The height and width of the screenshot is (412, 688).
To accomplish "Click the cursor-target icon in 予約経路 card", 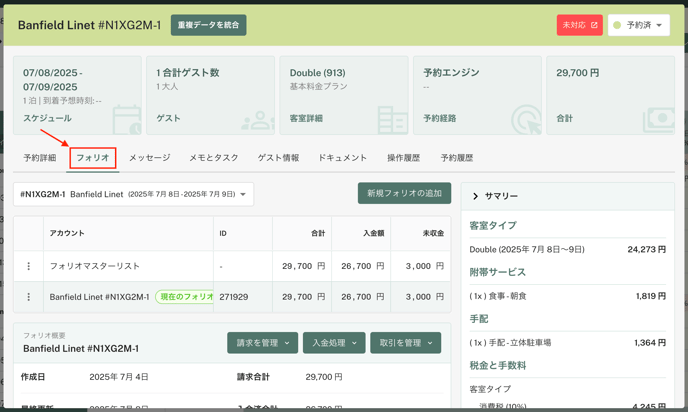I will click(x=526, y=119).
